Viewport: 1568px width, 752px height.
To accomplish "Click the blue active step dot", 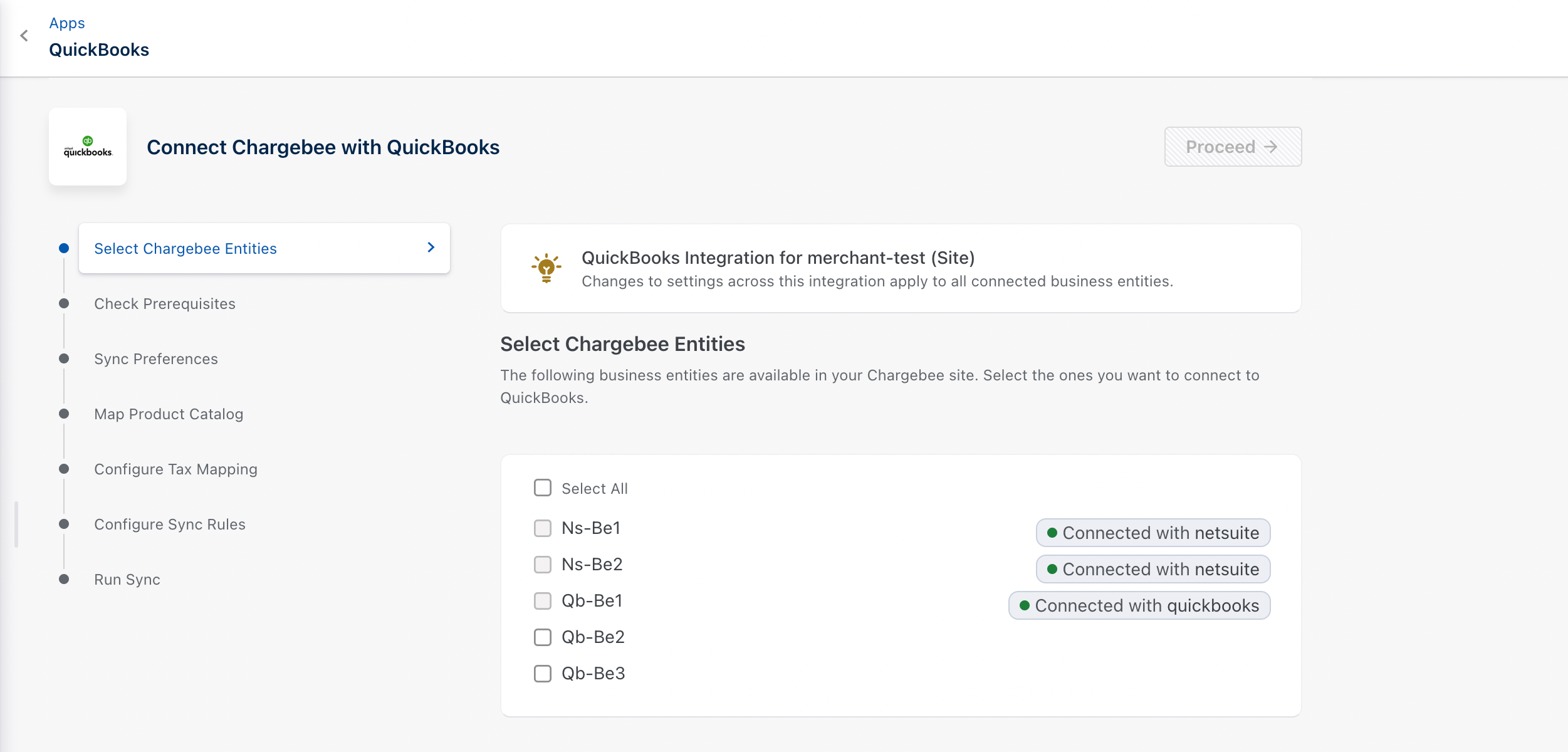I will 64,248.
